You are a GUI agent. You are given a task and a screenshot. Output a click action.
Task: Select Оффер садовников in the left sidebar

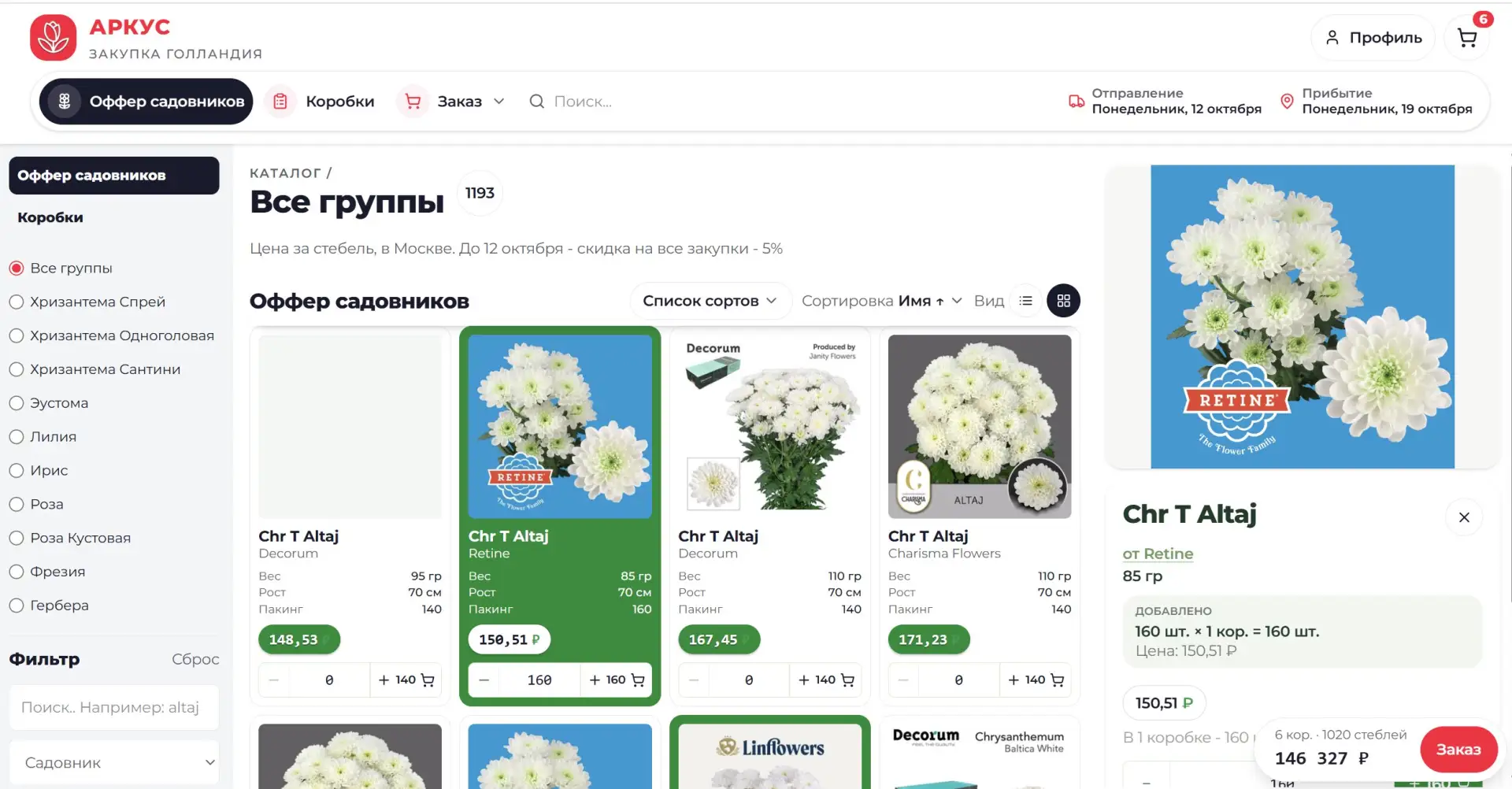(114, 176)
